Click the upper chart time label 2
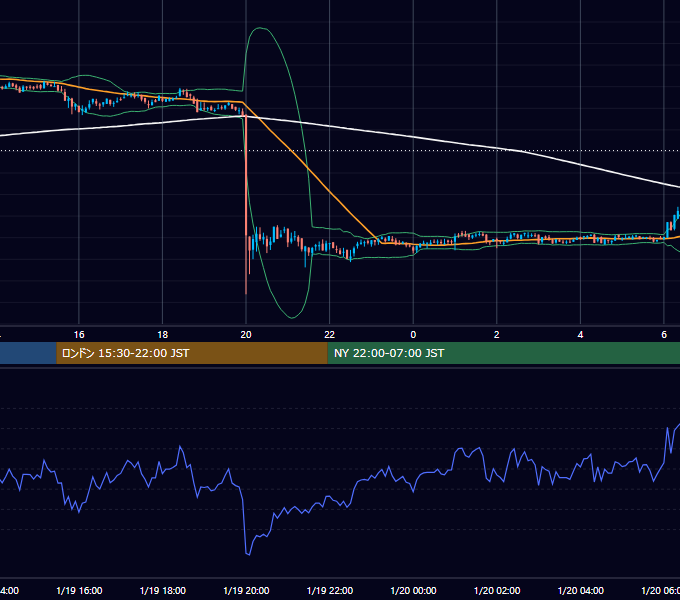The height and width of the screenshot is (600, 680). [x=497, y=335]
